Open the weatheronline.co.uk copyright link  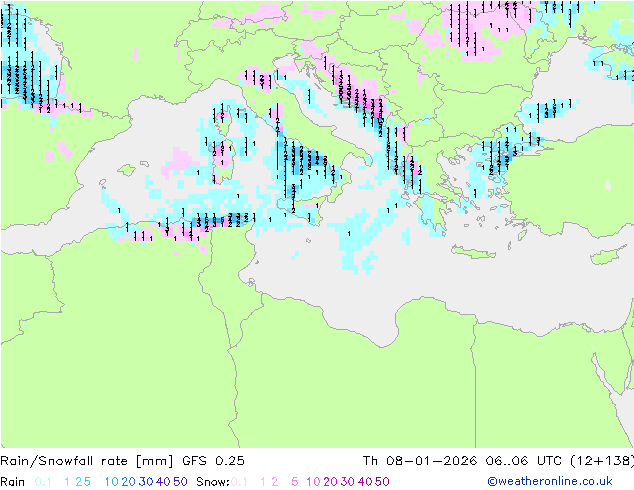[x=550, y=482]
